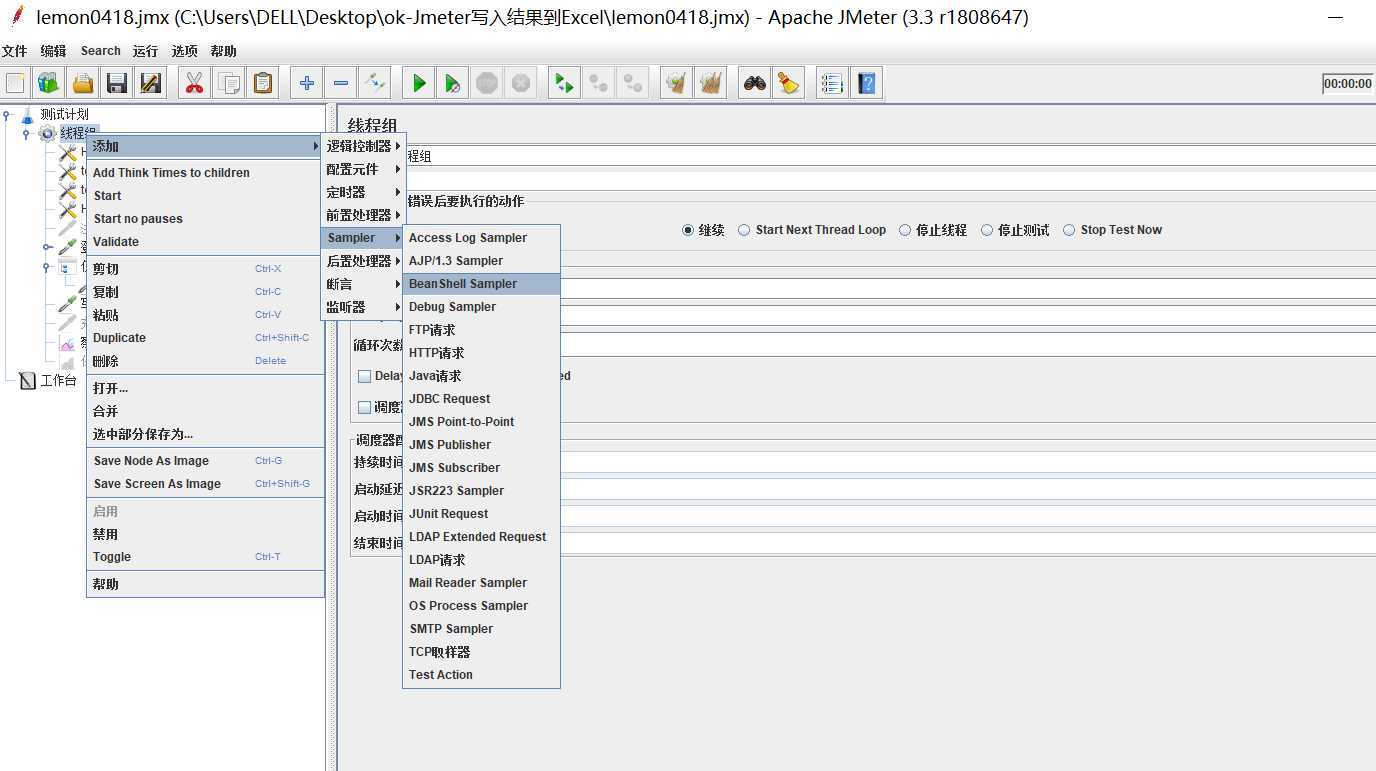Collapse the 测试计划 tree node handle
The width and height of the screenshot is (1376, 771).
7,115
